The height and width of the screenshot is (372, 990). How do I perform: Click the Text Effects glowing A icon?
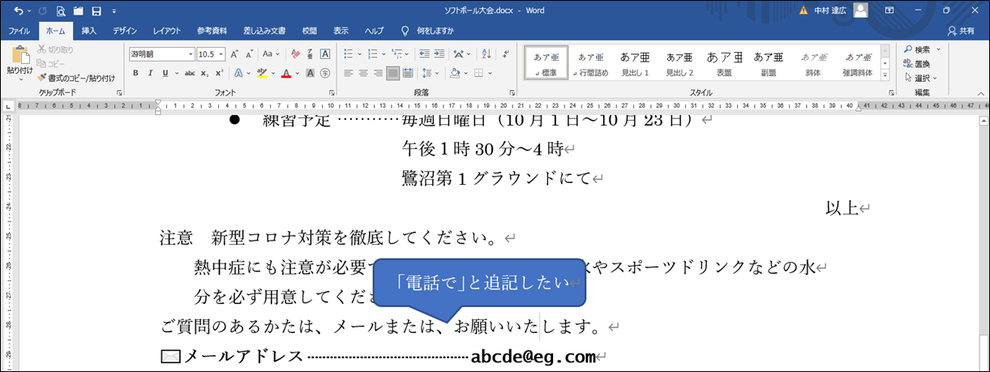tap(239, 73)
